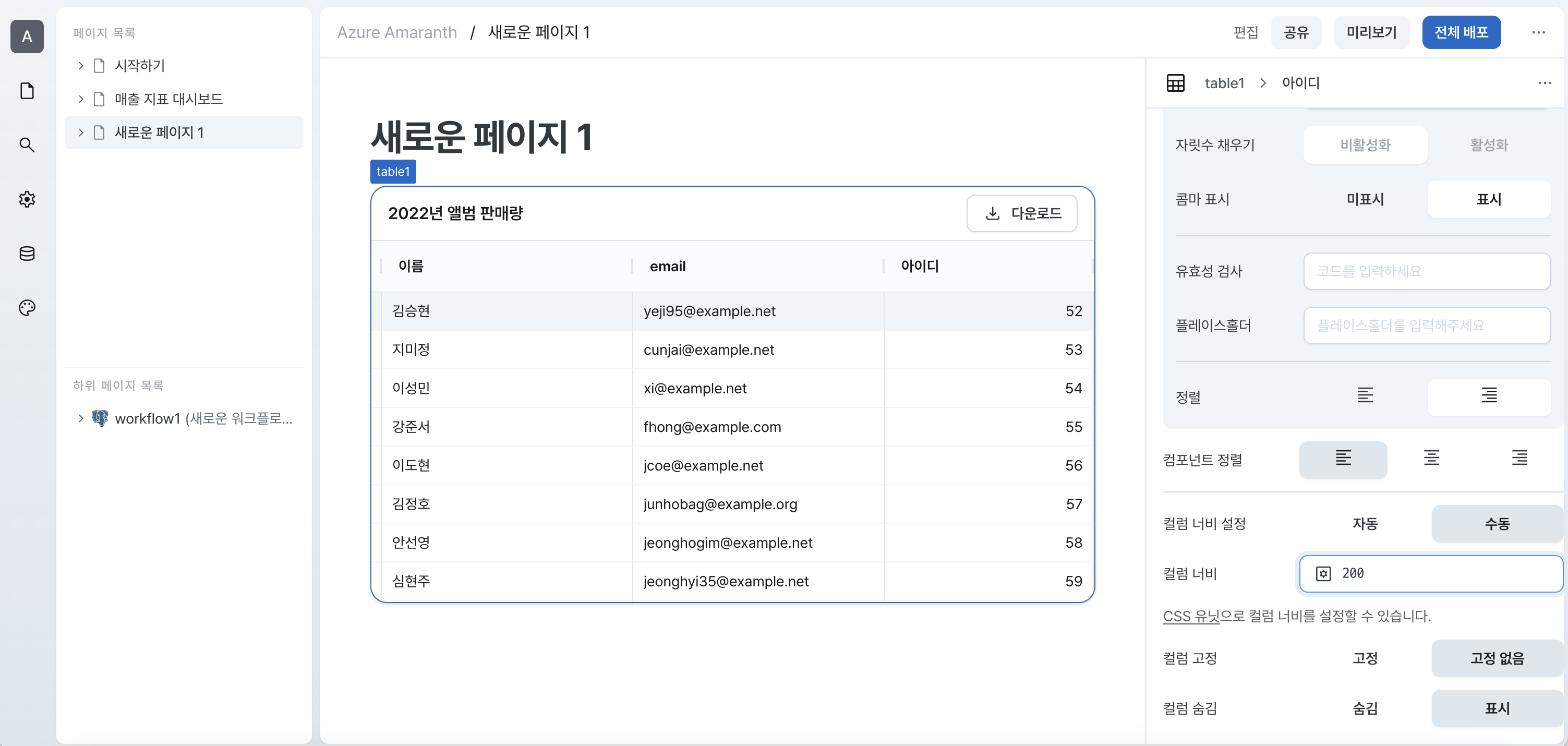Click cell fhong@example.com
This screenshot has height=746, width=1568.
point(758,427)
